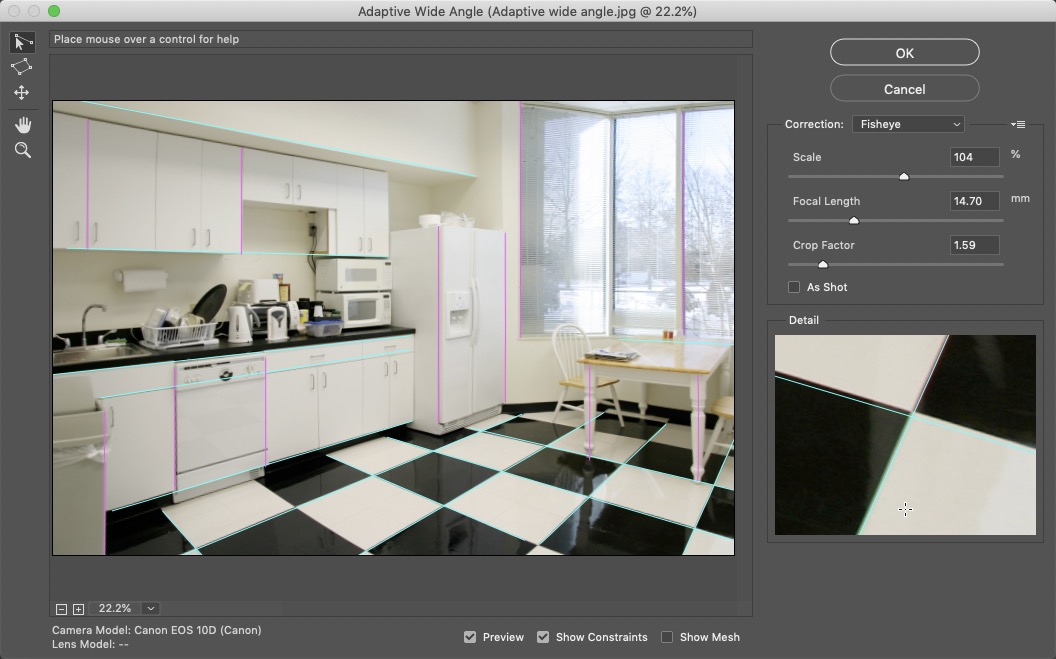The image size is (1056, 659).
Task: Open the correction panel flyout menu
Action: 1018,125
